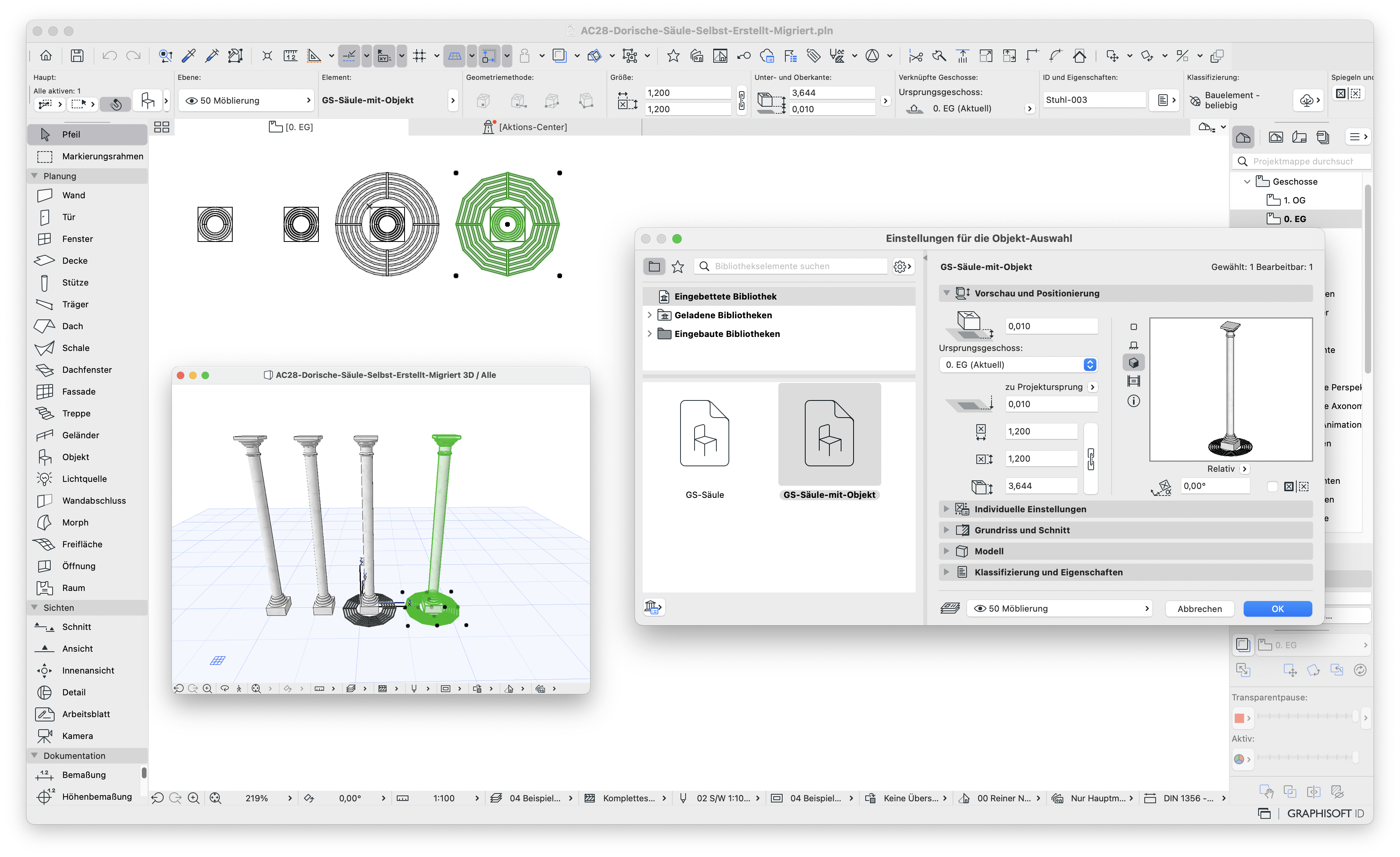Select the Objekt tool
Screen dimensions: 1400x857
pos(87,457)
